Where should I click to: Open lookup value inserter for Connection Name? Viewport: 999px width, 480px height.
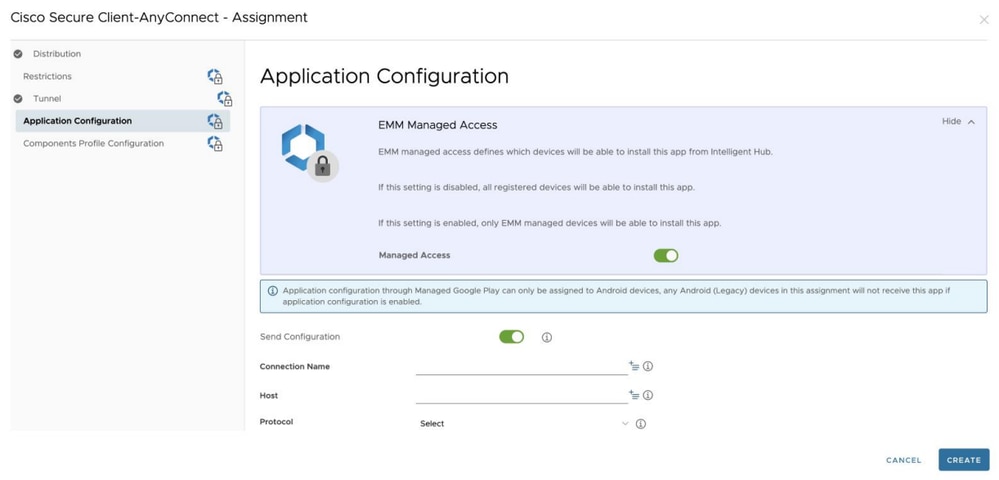pos(634,366)
